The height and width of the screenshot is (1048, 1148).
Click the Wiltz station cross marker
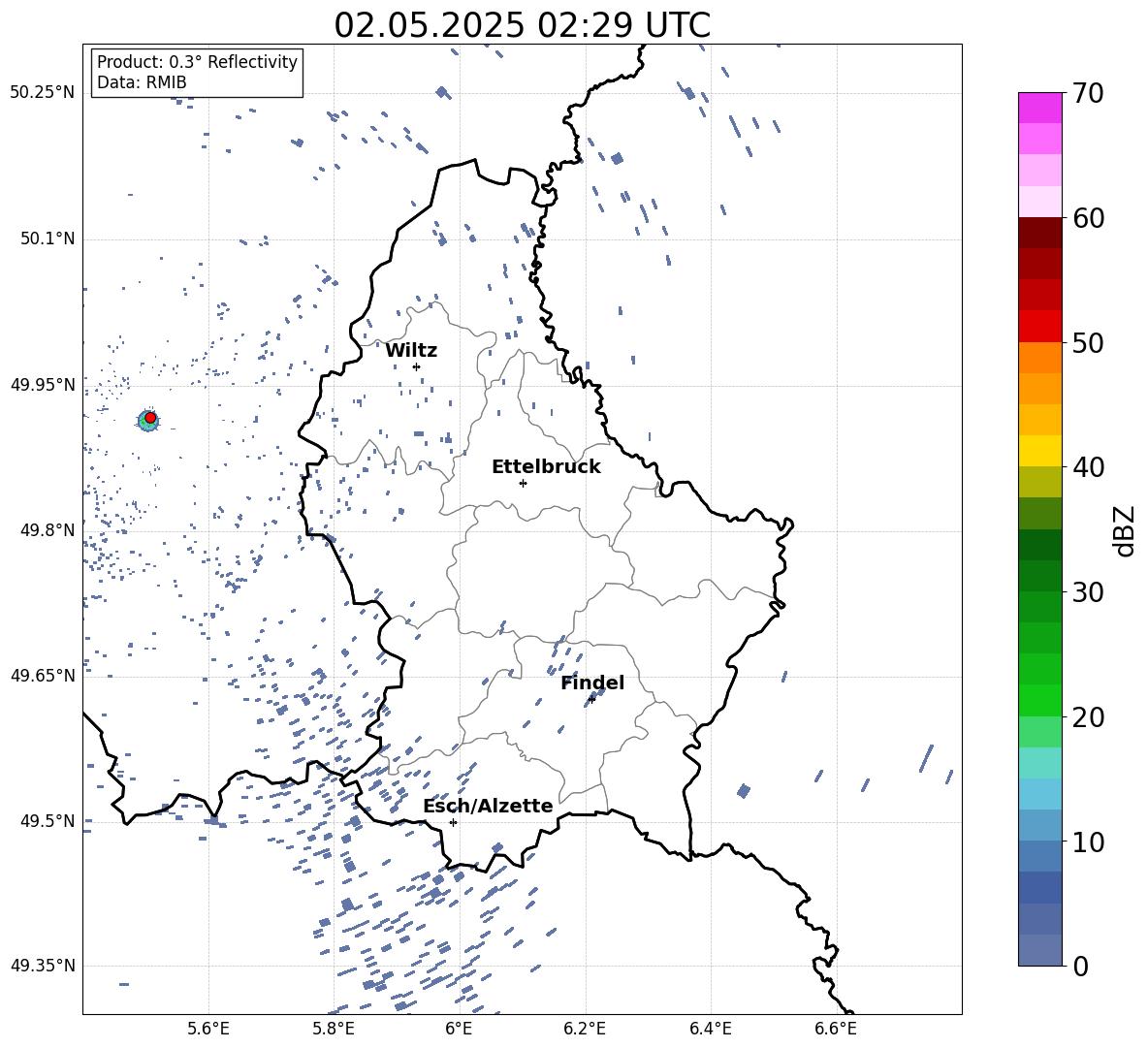(x=417, y=366)
